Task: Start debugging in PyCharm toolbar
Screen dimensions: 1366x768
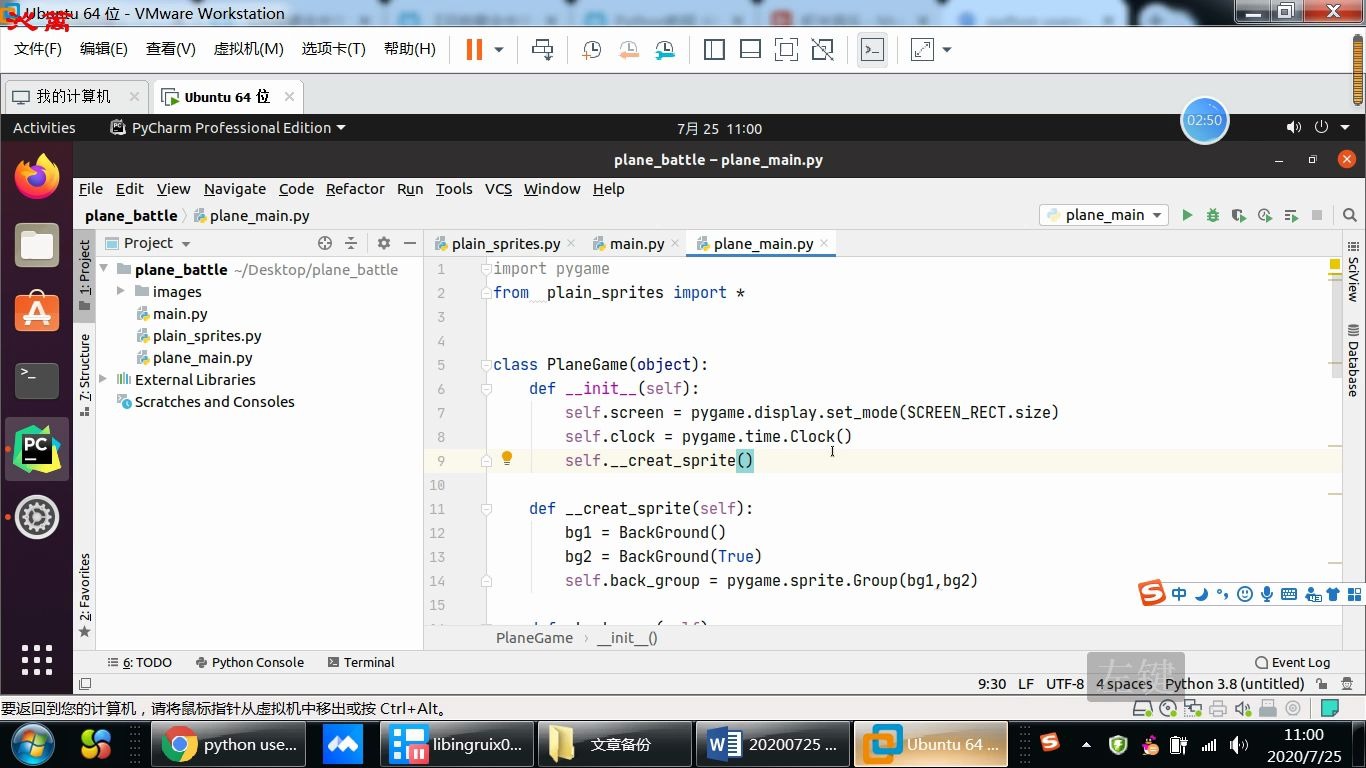Action: point(1212,215)
